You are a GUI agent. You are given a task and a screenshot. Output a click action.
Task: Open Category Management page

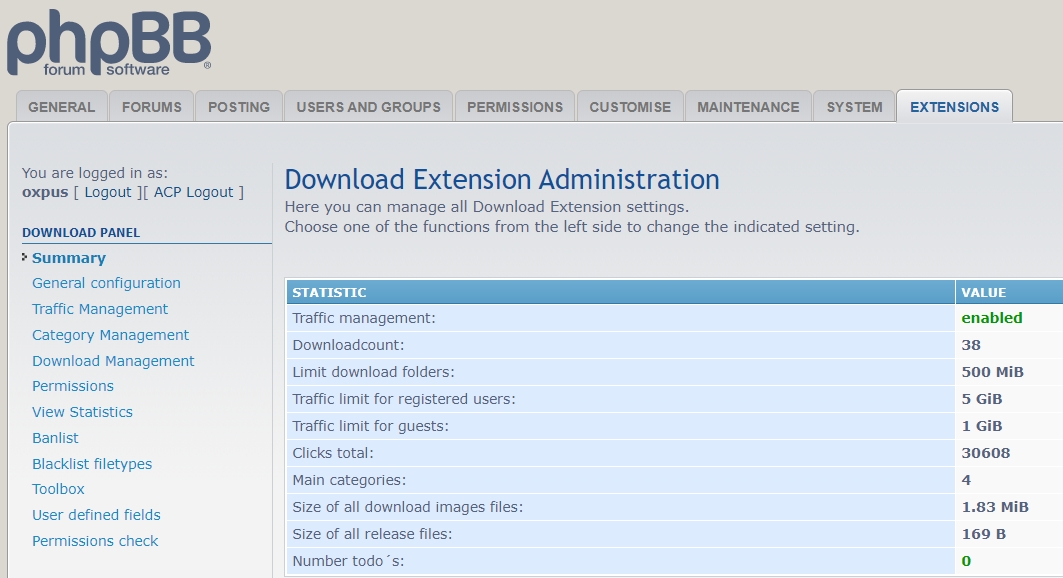pyautogui.click(x=110, y=335)
